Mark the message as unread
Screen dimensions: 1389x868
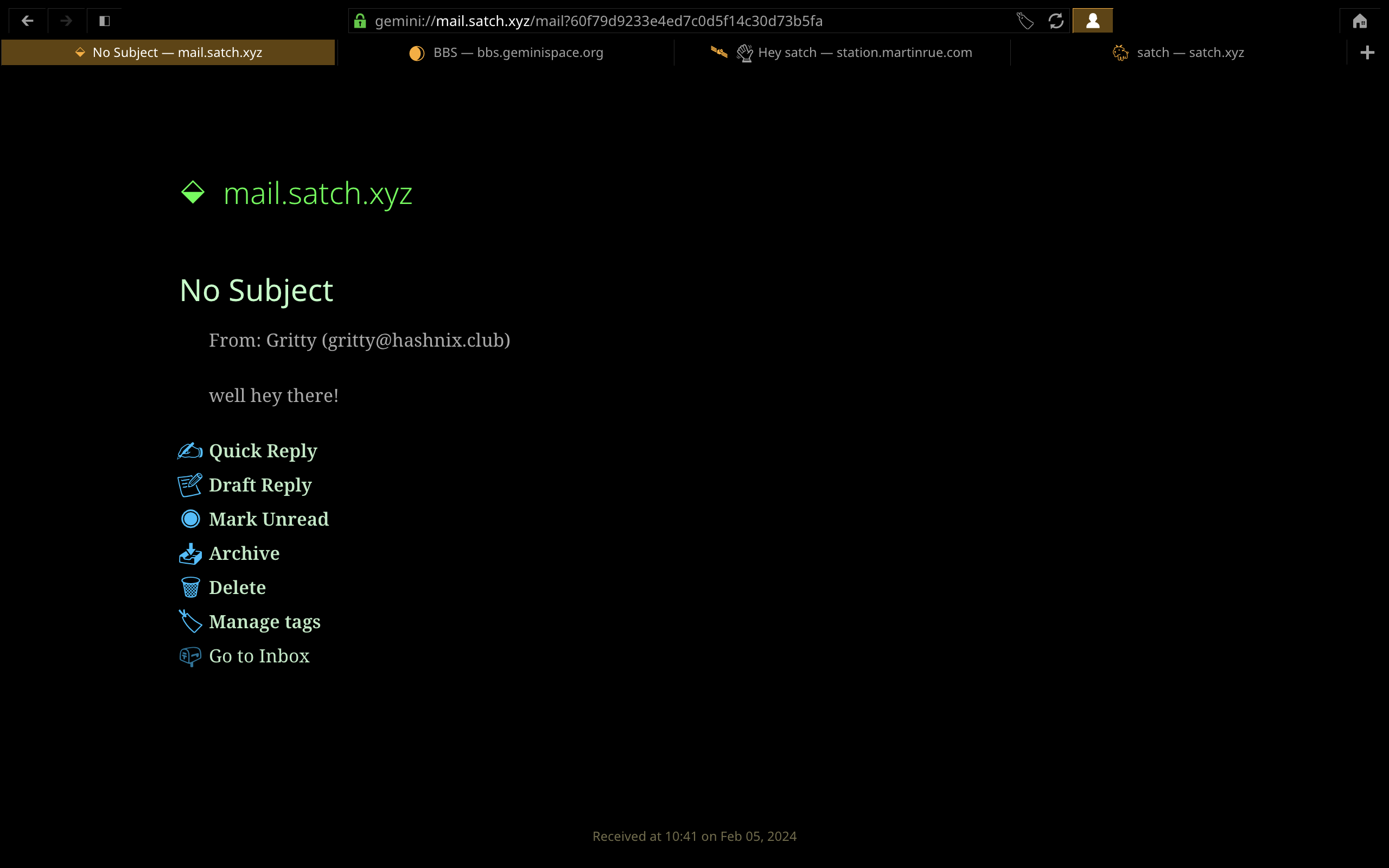[269, 520]
